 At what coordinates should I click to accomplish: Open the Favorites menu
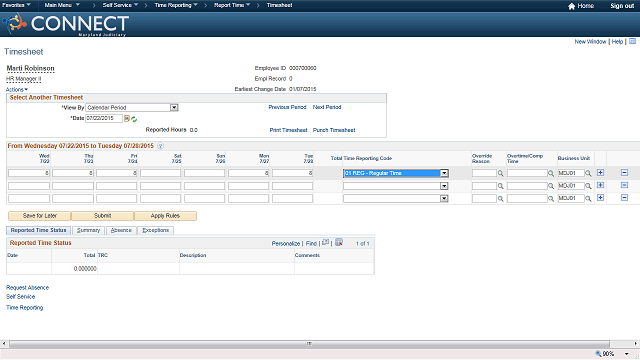pyautogui.click(x=16, y=5)
